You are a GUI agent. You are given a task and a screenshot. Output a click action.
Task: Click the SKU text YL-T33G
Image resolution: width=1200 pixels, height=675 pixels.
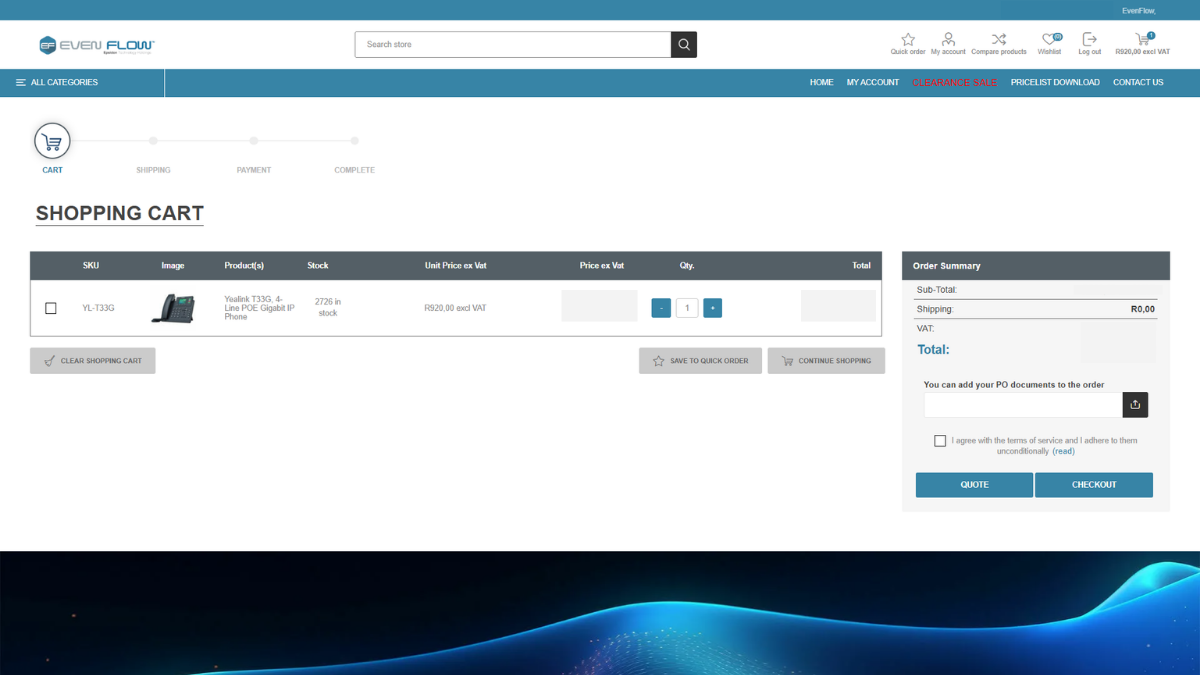click(98, 308)
